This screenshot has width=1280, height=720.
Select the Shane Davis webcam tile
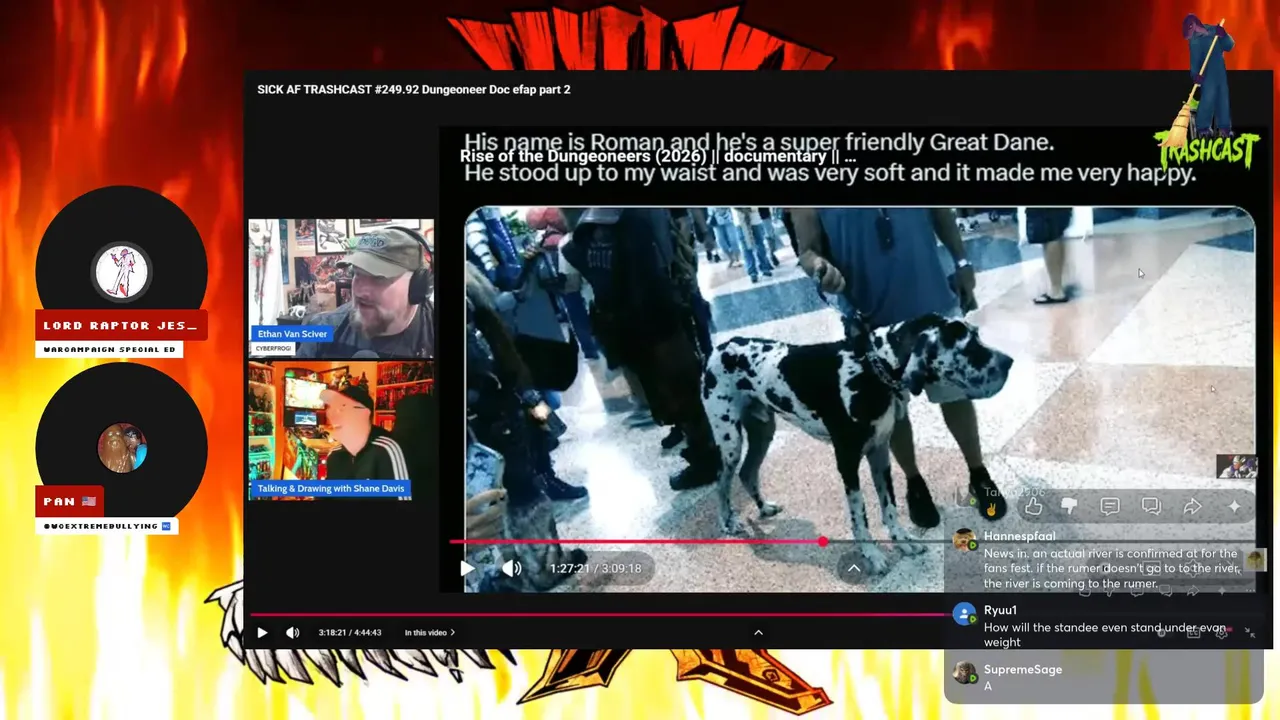tap(341, 430)
